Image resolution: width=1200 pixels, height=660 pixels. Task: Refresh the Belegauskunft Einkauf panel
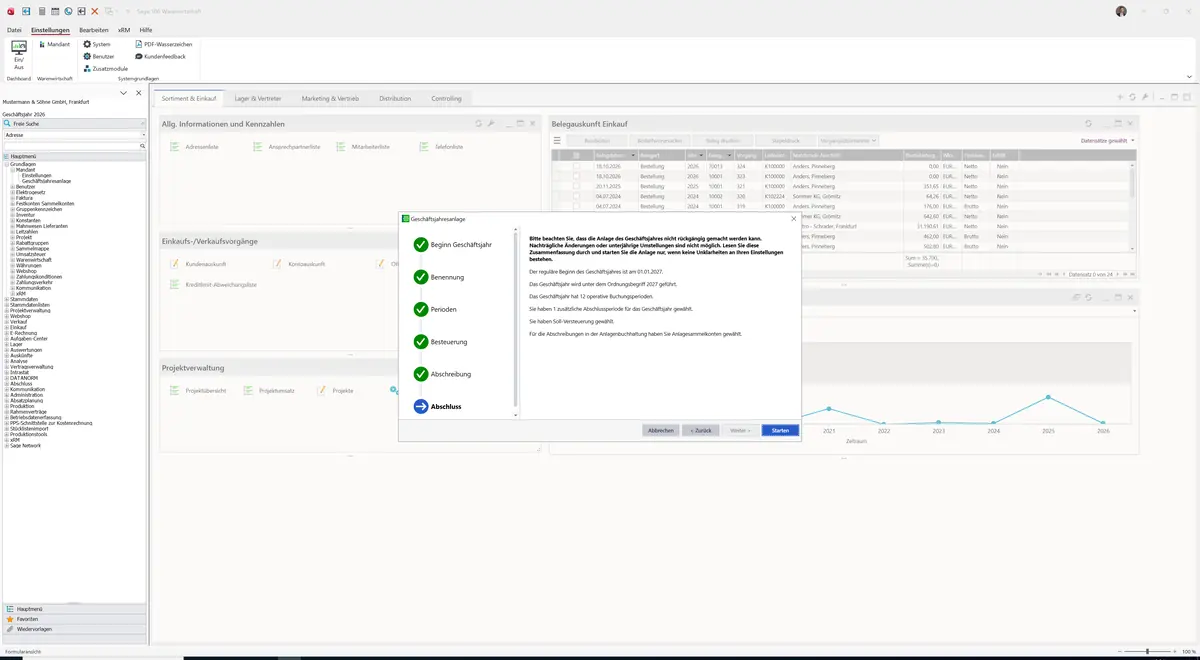pyautogui.click(x=1088, y=123)
